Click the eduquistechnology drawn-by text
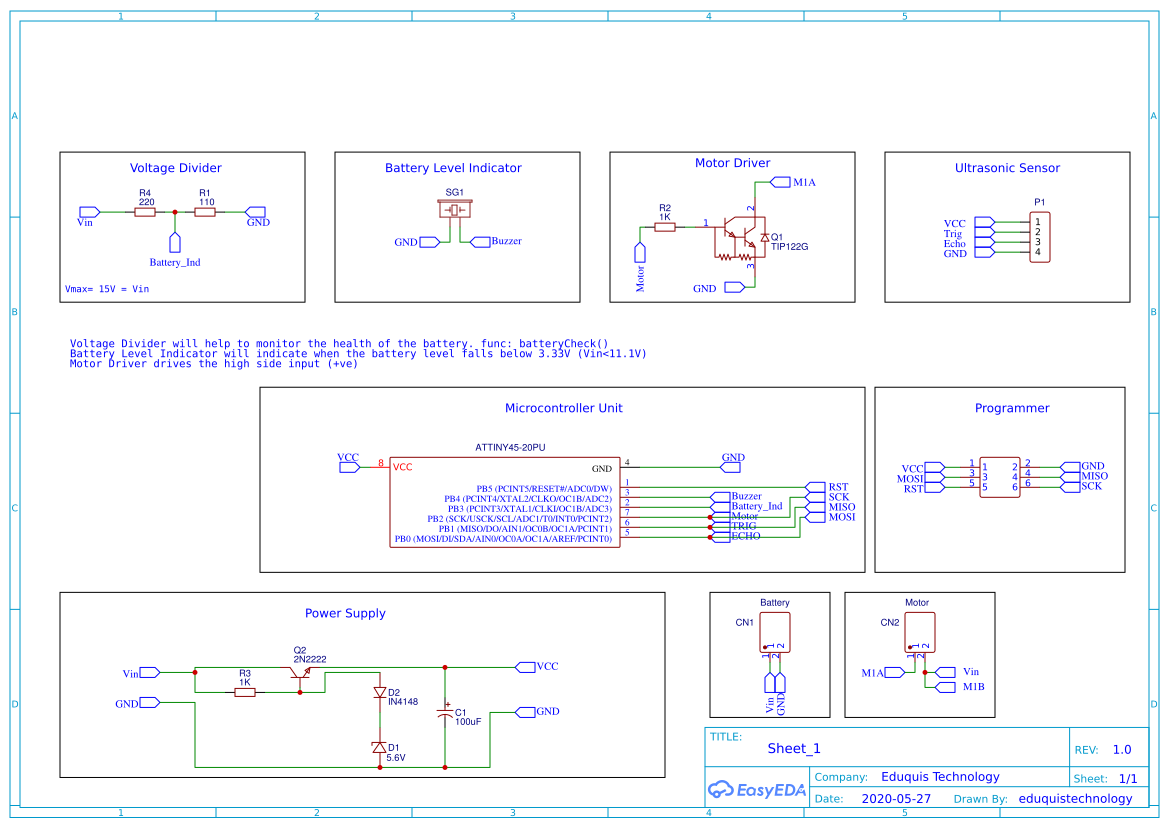 pos(1075,798)
